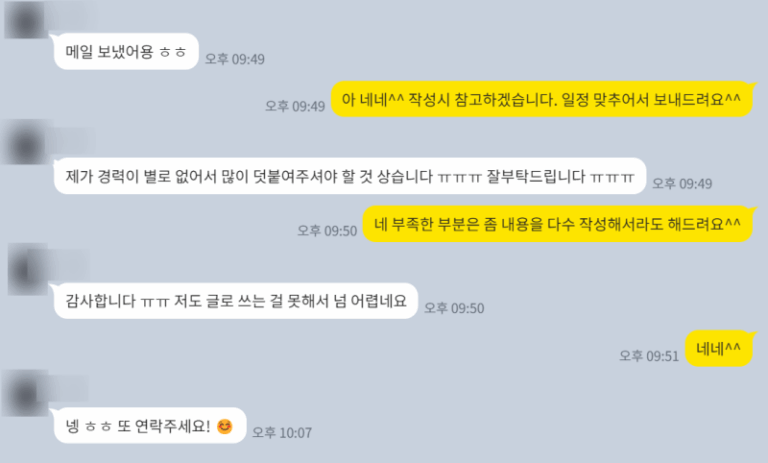Viewport: 768px width, 463px height.
Task: Select the yellow bubble starting 아 네네^^ 작성시
Action: click(x=542, y=99)
